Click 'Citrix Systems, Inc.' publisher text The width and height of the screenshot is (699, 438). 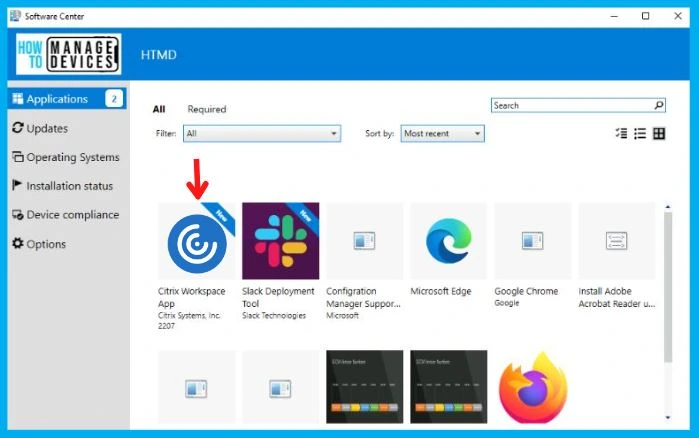pyautogui.click(x=189, y=315)
